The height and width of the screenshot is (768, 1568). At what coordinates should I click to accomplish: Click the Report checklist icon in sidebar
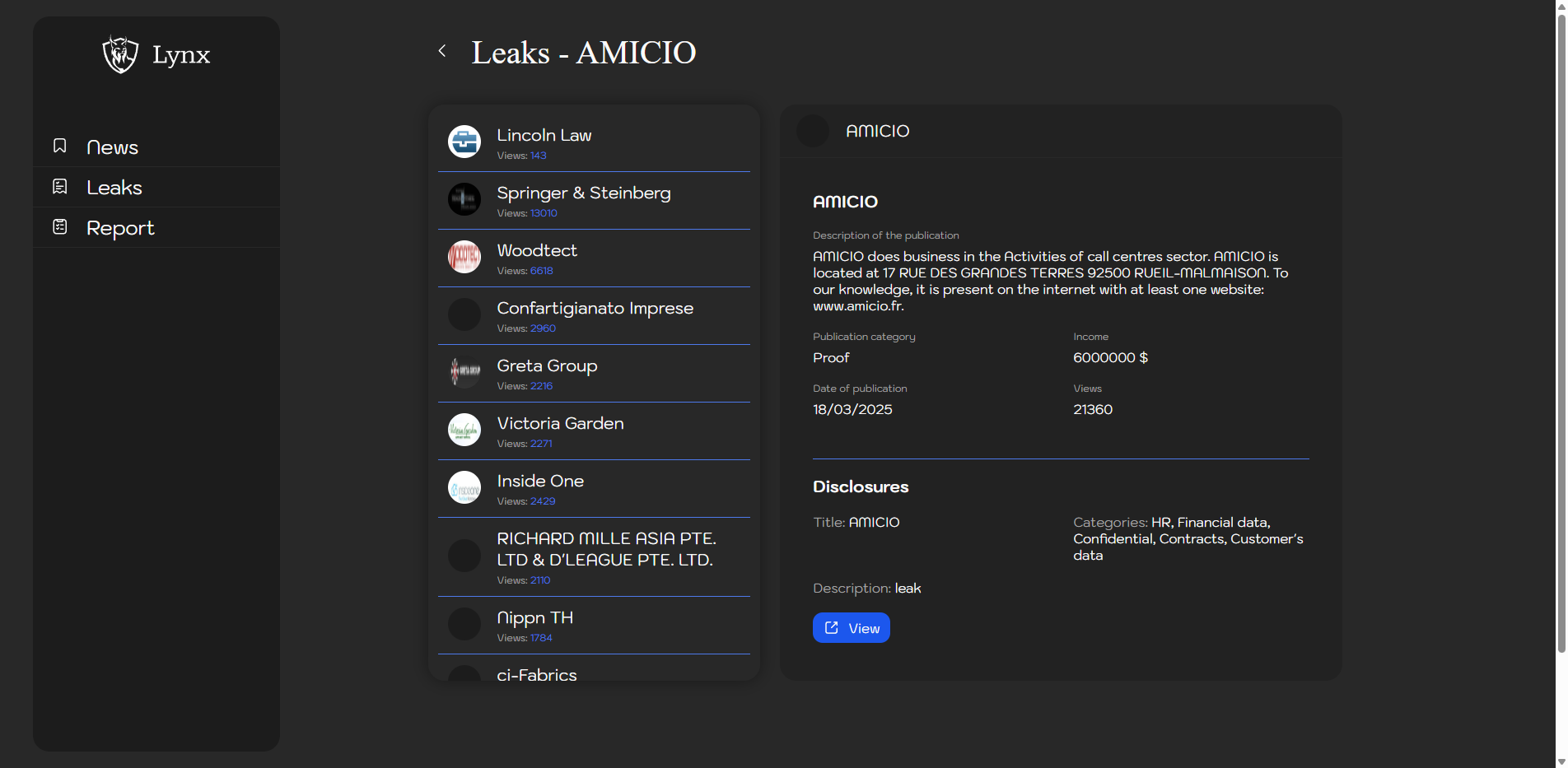coord(60,226)
